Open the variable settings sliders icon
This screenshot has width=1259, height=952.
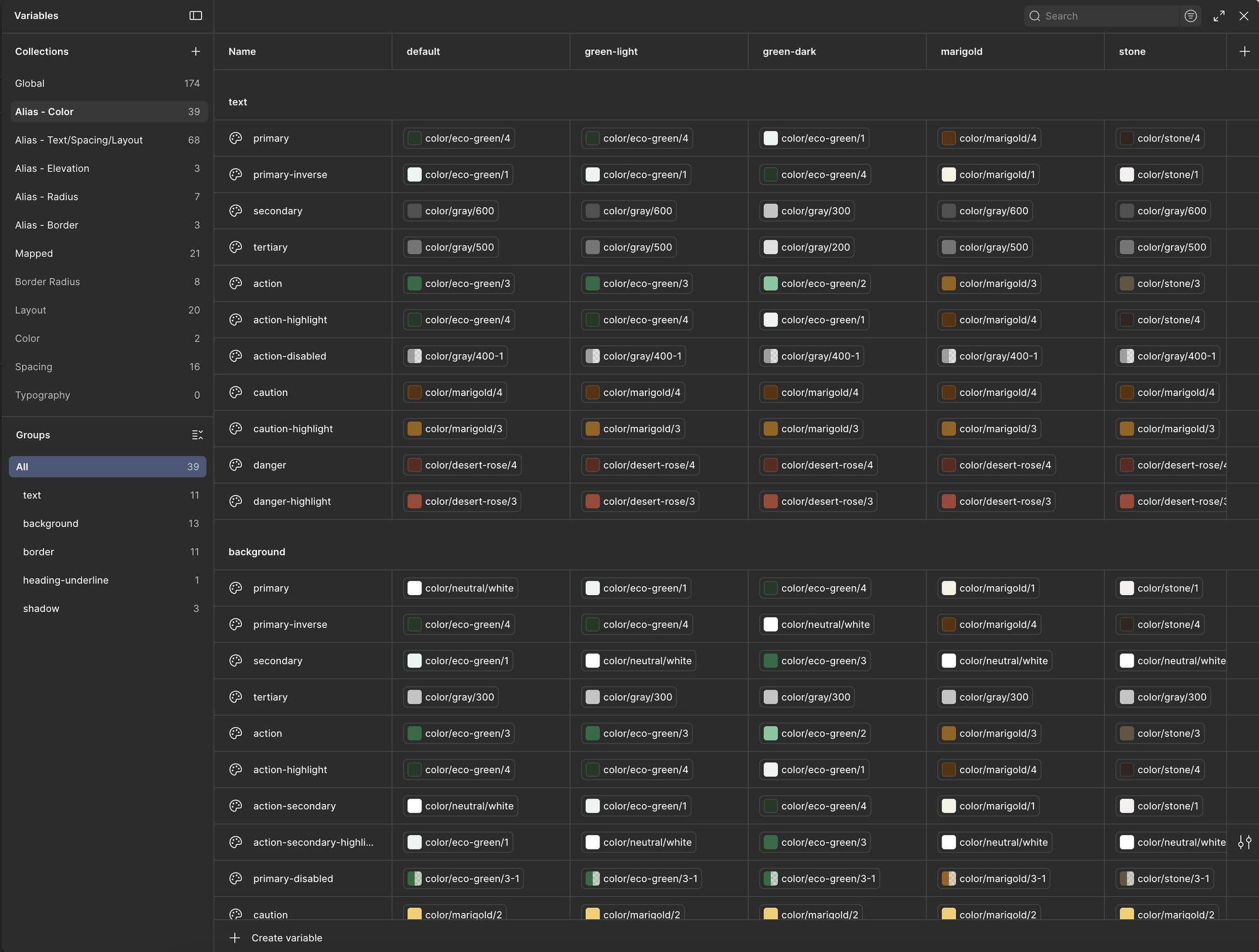click(x=1245, y=842)
